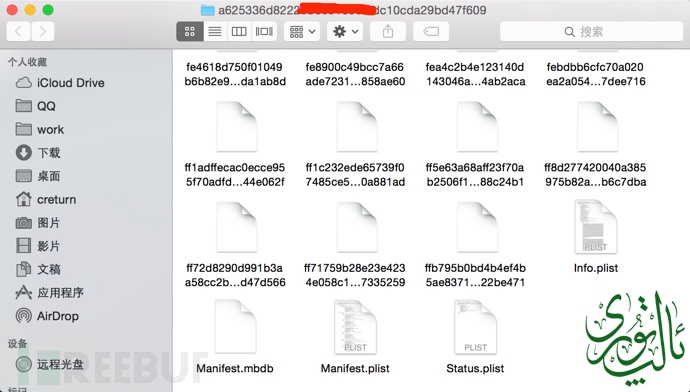Open the gear action menu
Viewport: 690px width, 392px height.
(x=345, y=32)
